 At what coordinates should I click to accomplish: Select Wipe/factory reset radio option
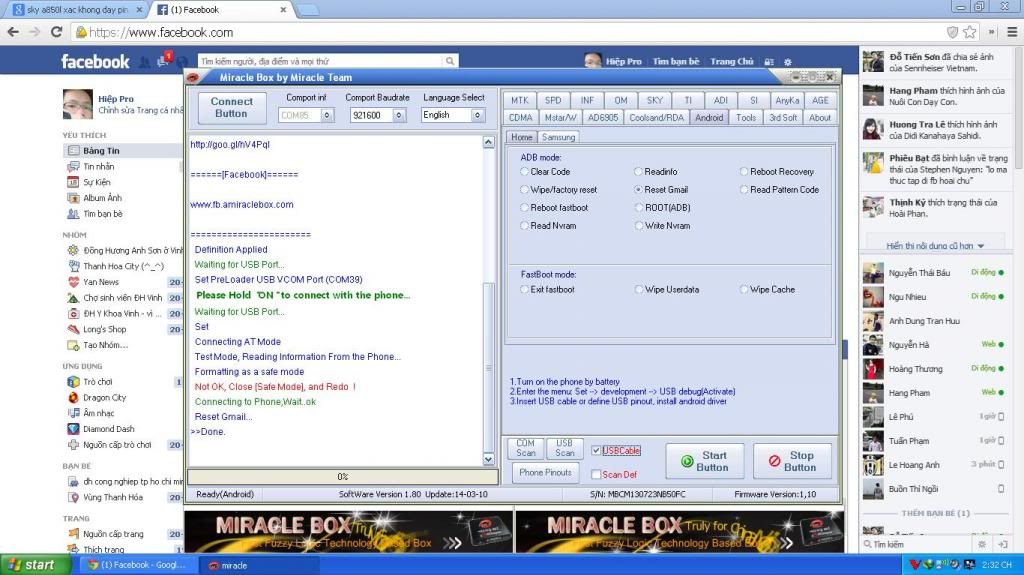pyautogui.click(x=524, y=189)
